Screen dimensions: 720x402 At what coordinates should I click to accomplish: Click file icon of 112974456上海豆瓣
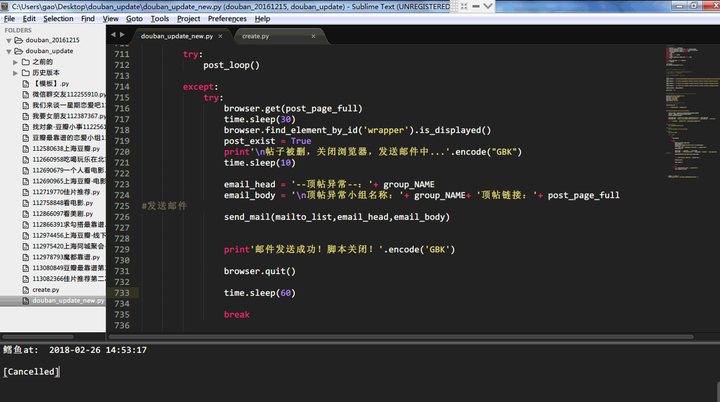[26, 236]
